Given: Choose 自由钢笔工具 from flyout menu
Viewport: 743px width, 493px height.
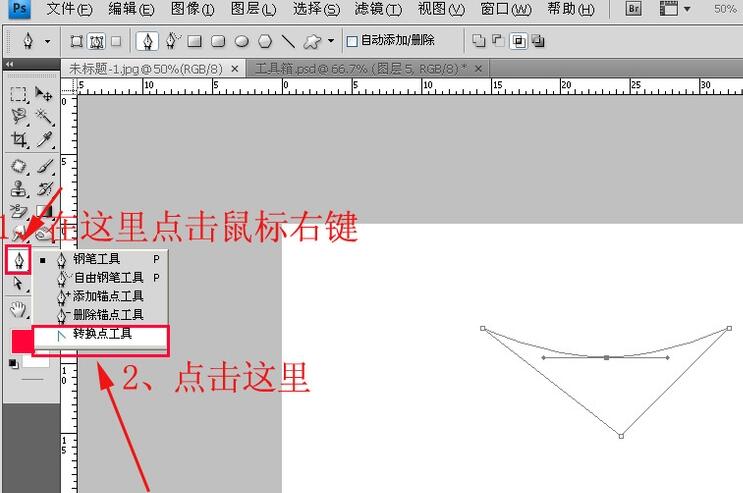Looking at the screenshot, I should 100,278.
